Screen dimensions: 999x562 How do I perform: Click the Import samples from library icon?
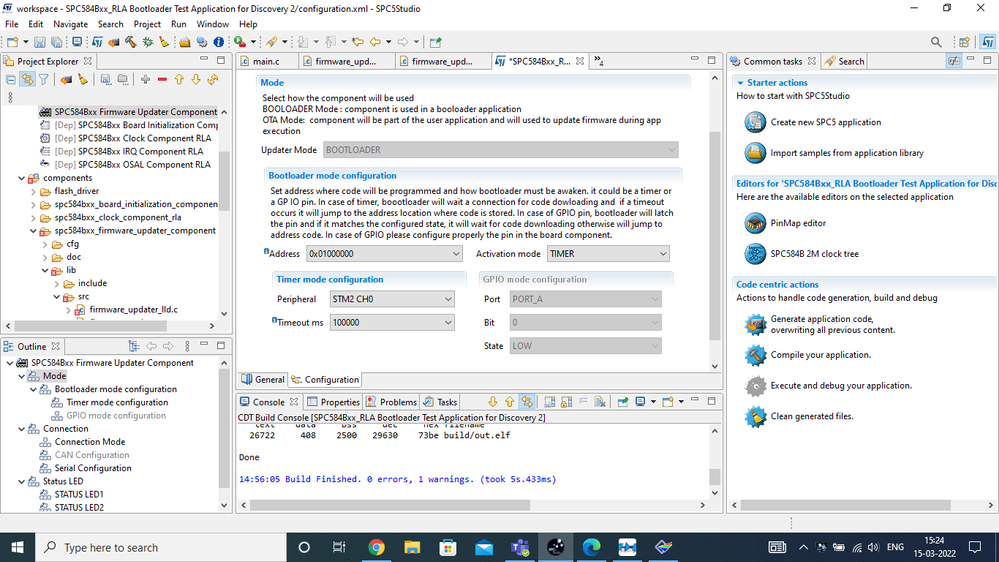[x=755, y=153]
